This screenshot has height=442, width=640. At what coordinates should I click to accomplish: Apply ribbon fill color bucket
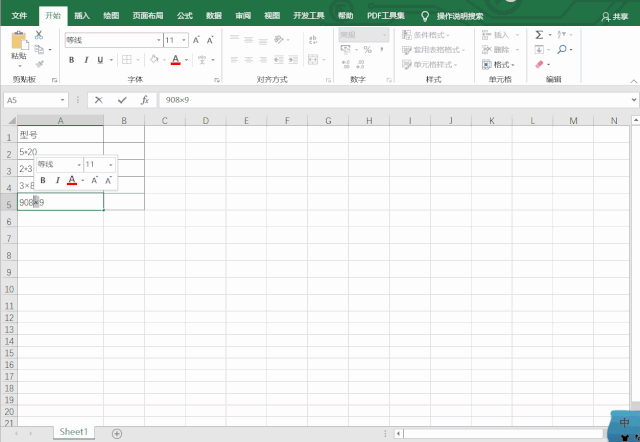(154, 60)
